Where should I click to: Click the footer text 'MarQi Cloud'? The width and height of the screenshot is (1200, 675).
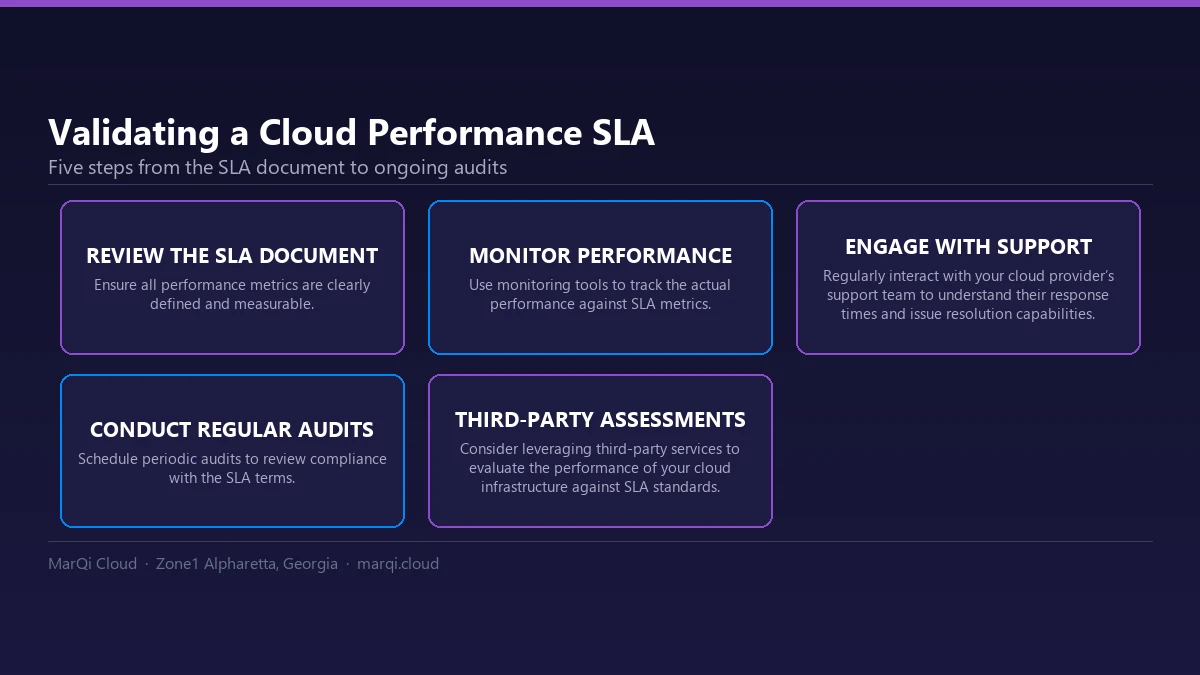[x=92, y=564]
